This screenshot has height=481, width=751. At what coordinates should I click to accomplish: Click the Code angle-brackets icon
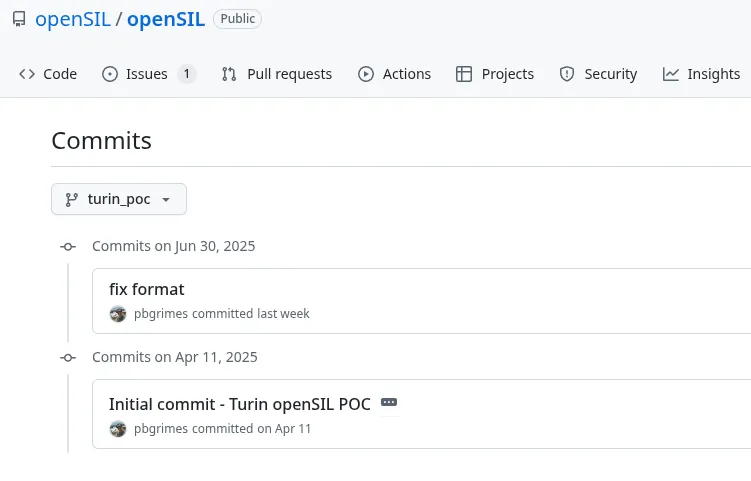tap(27, 74)
